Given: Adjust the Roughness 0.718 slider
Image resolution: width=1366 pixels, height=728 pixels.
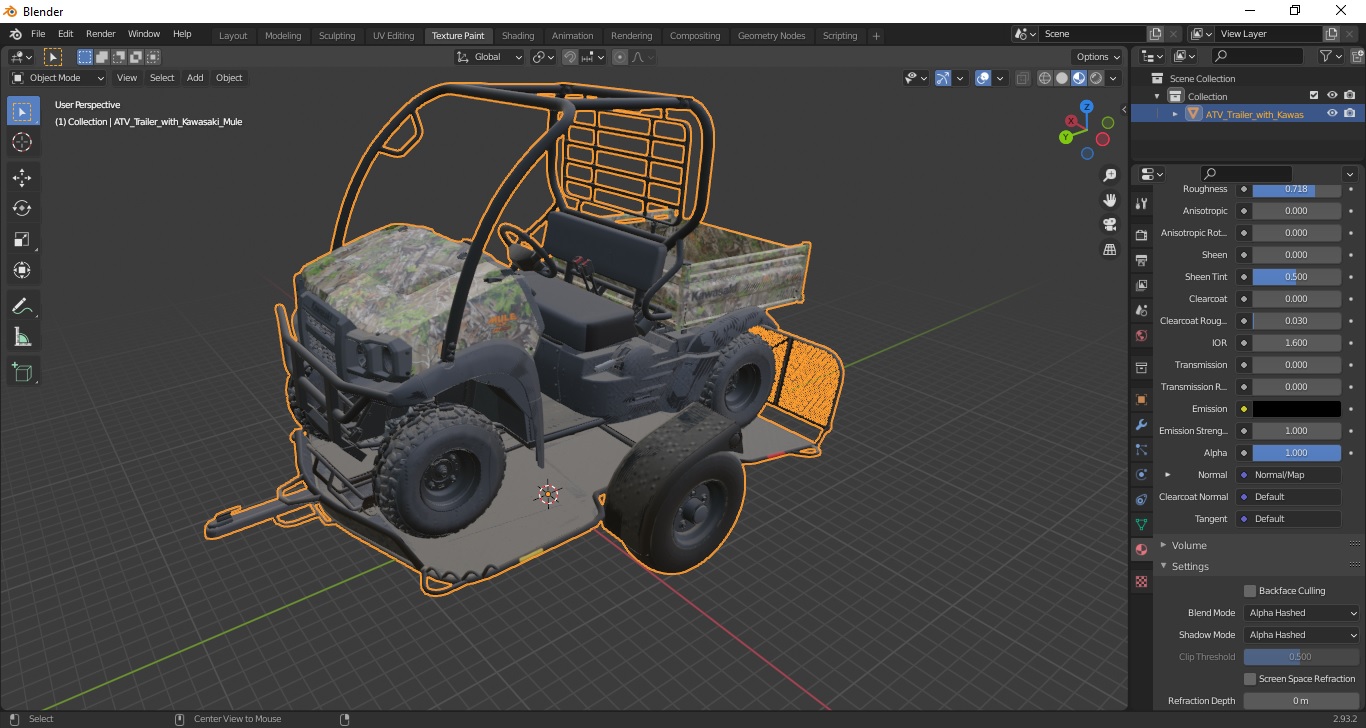Looking at the screenshot, I should coord(1297,189).
